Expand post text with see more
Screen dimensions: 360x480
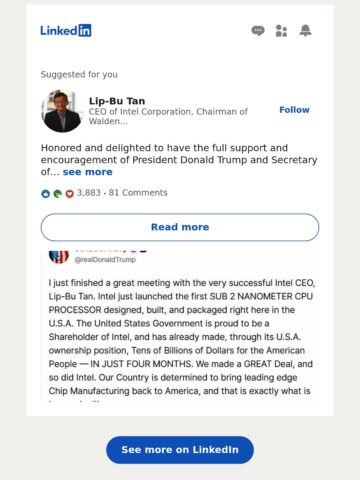(x=88, y=172)
